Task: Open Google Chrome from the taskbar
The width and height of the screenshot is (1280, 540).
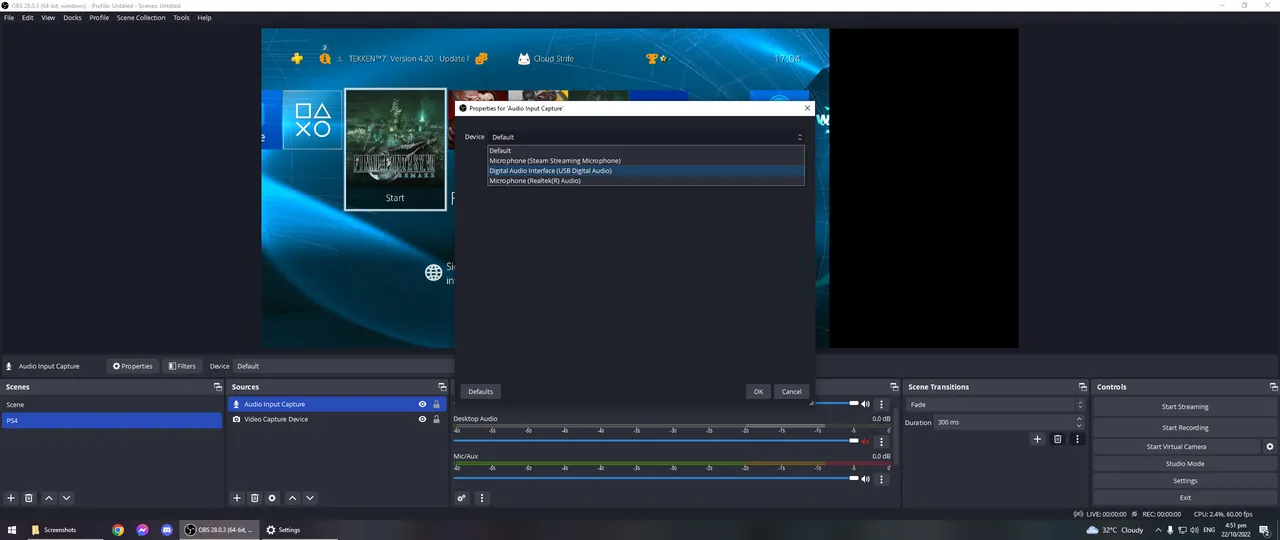Action: coord(118,530)
